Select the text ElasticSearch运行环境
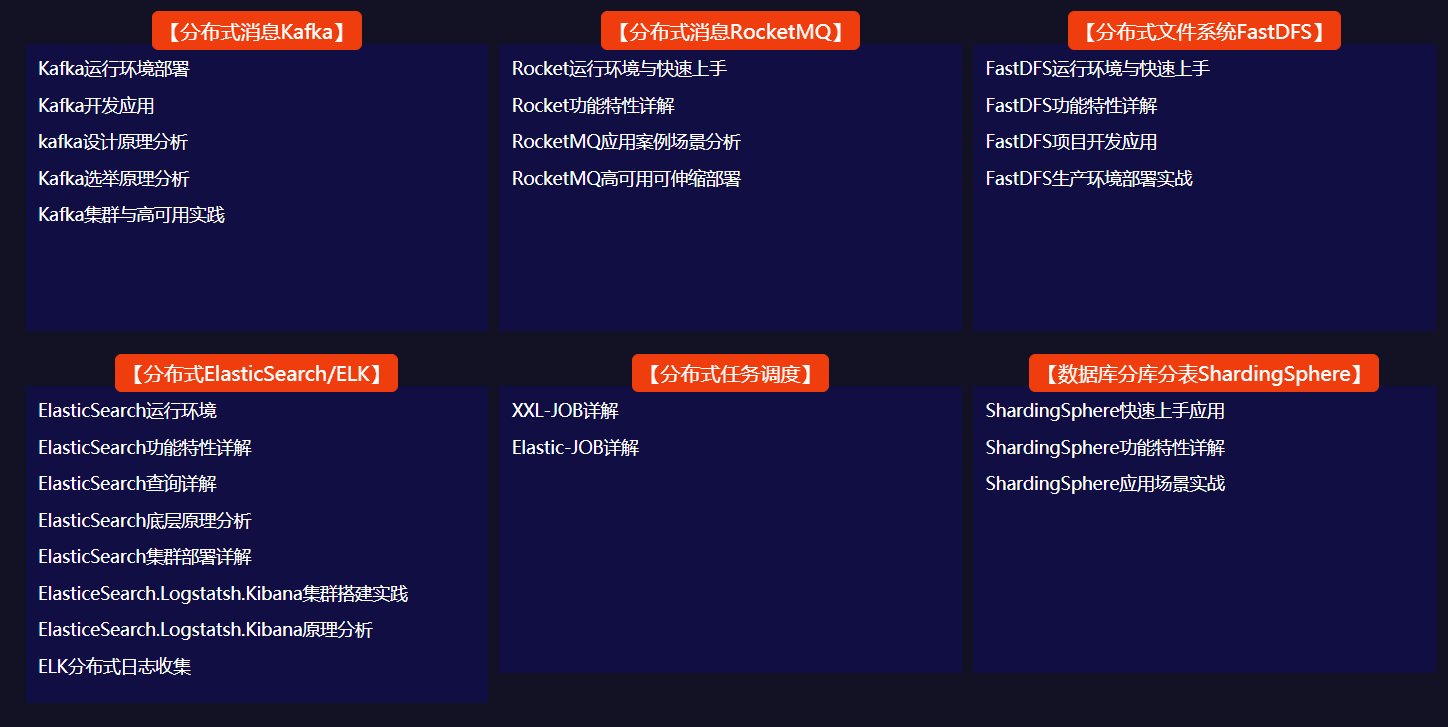 pos(127,411)
